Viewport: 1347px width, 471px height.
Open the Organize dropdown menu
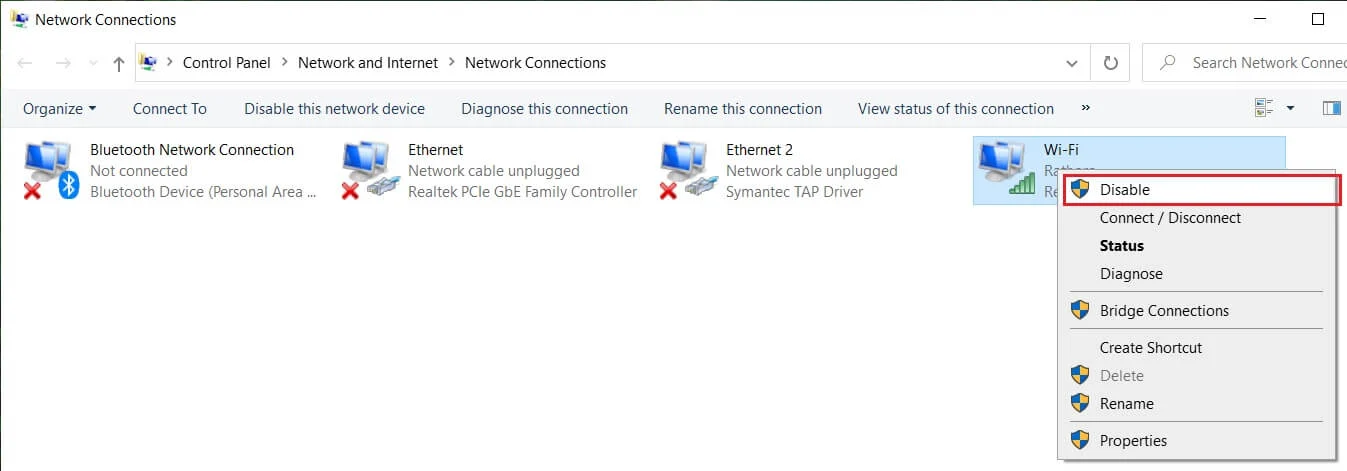coord(59,108)
